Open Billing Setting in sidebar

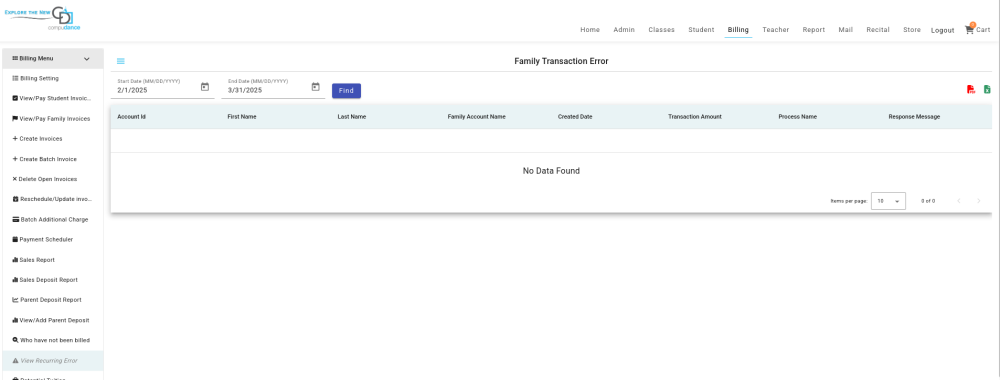53,78
